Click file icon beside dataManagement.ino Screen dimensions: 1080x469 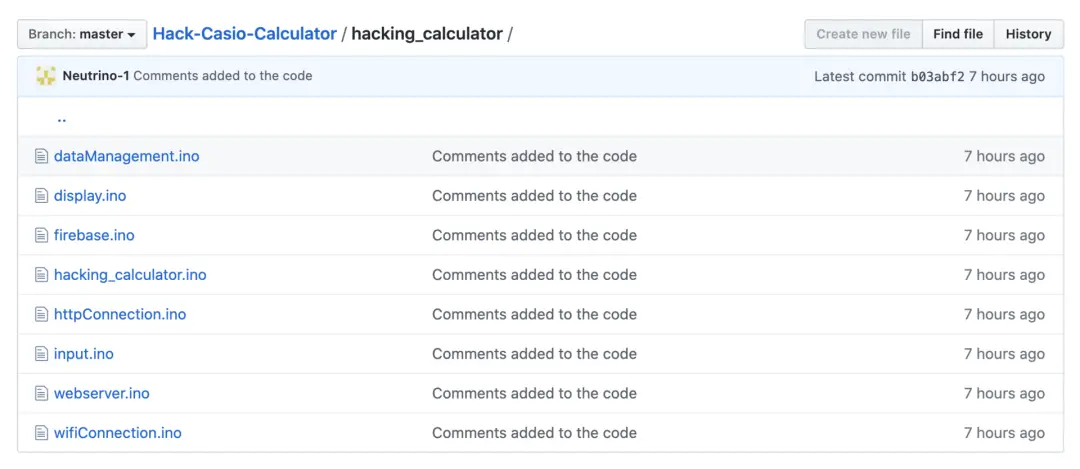point(41,156)
